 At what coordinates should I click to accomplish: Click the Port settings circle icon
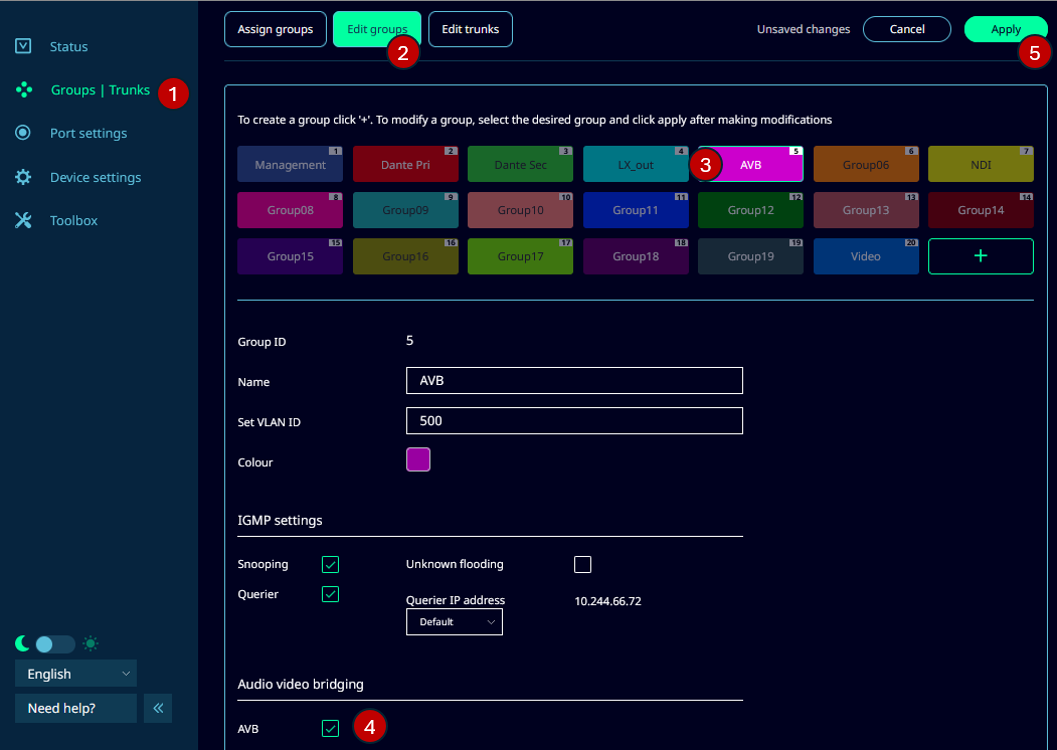point(24,133)
